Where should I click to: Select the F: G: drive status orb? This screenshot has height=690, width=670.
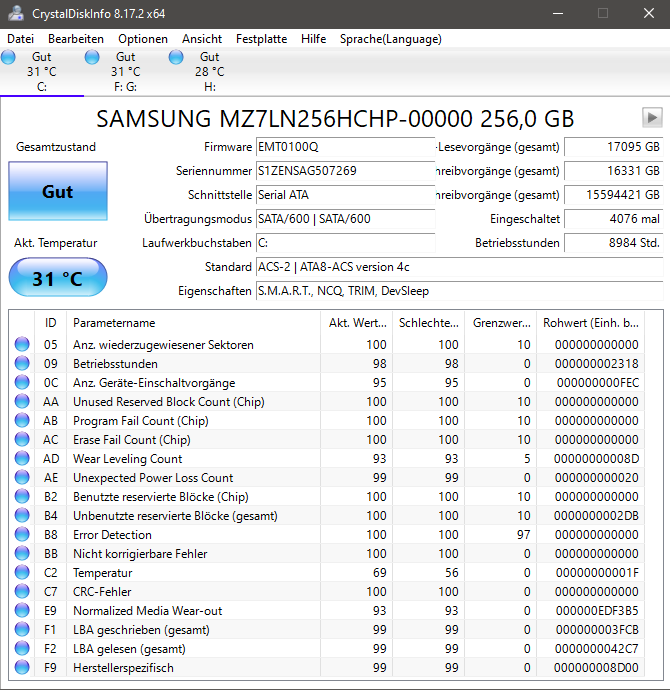tap(92, 57)
